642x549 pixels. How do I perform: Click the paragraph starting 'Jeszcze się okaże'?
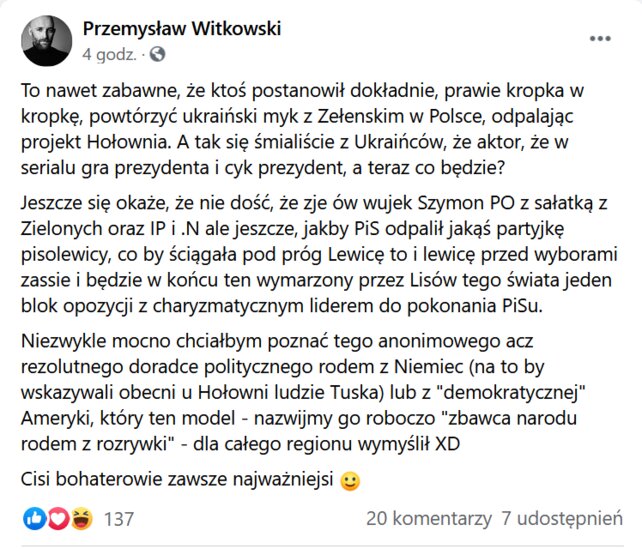(x=319, y=254)
